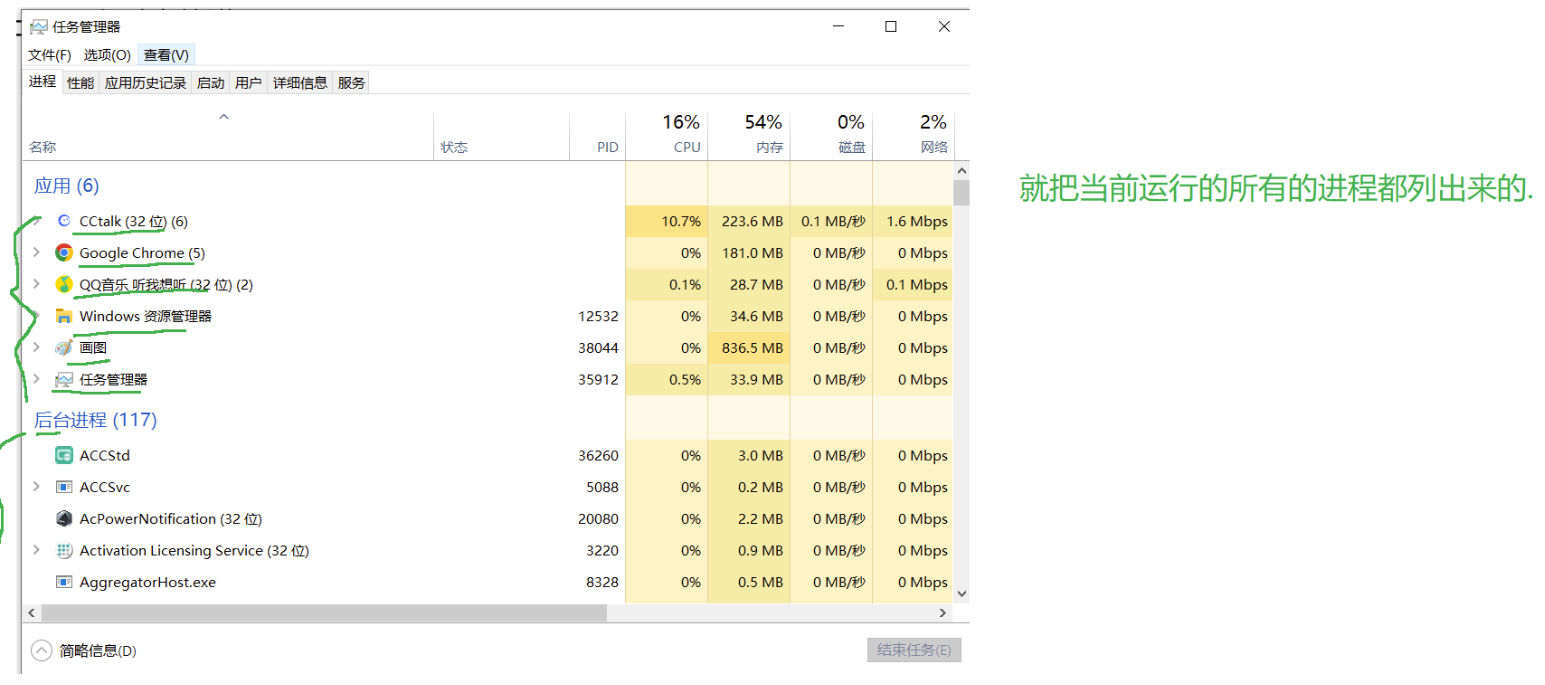Click the Windows 资源管理器 folder icon
The height and width of the screenshot is (685, 1545).
pyautogui.click(x=64, y=316)
